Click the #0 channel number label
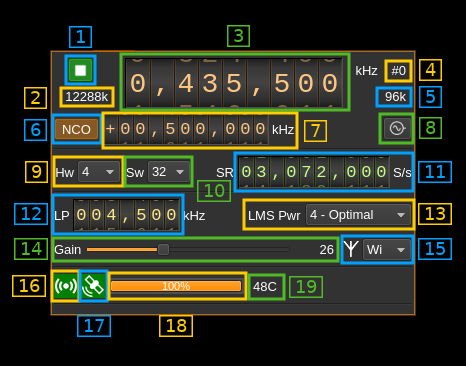Viewport: 466px width, 366px height. [x=398, y=71]
